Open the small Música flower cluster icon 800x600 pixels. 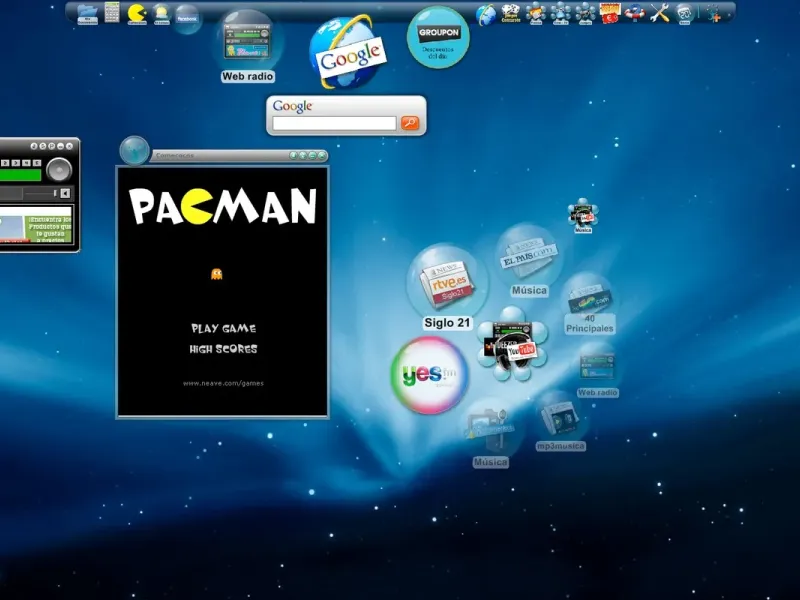tap(583, 215)
